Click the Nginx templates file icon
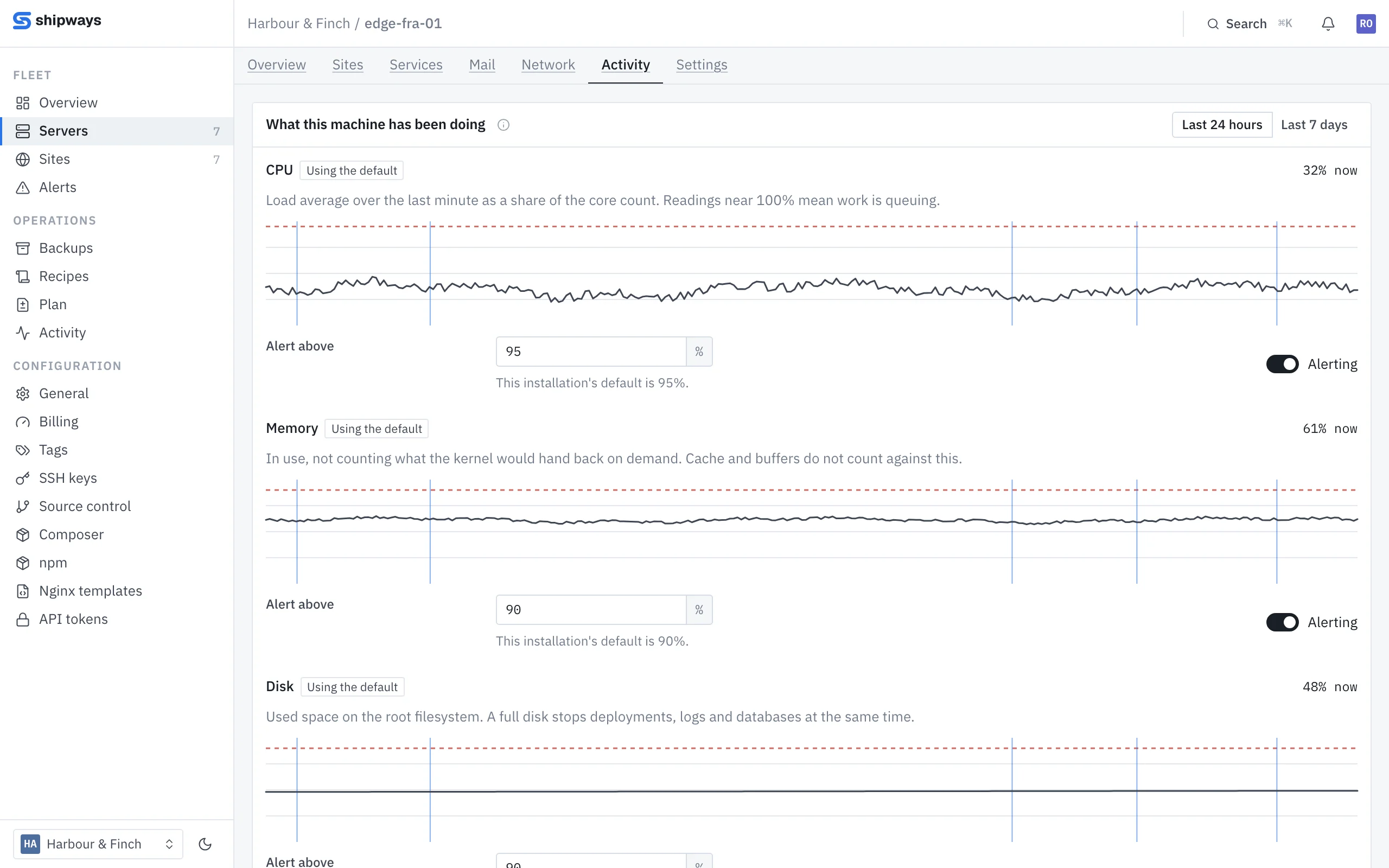 click(x=23, y=590)
